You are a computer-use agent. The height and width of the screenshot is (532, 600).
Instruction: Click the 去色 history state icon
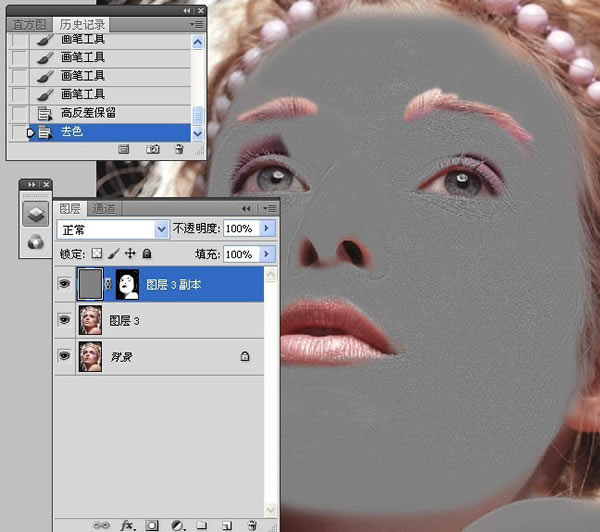pyautogui.click(x=44, y=132)
